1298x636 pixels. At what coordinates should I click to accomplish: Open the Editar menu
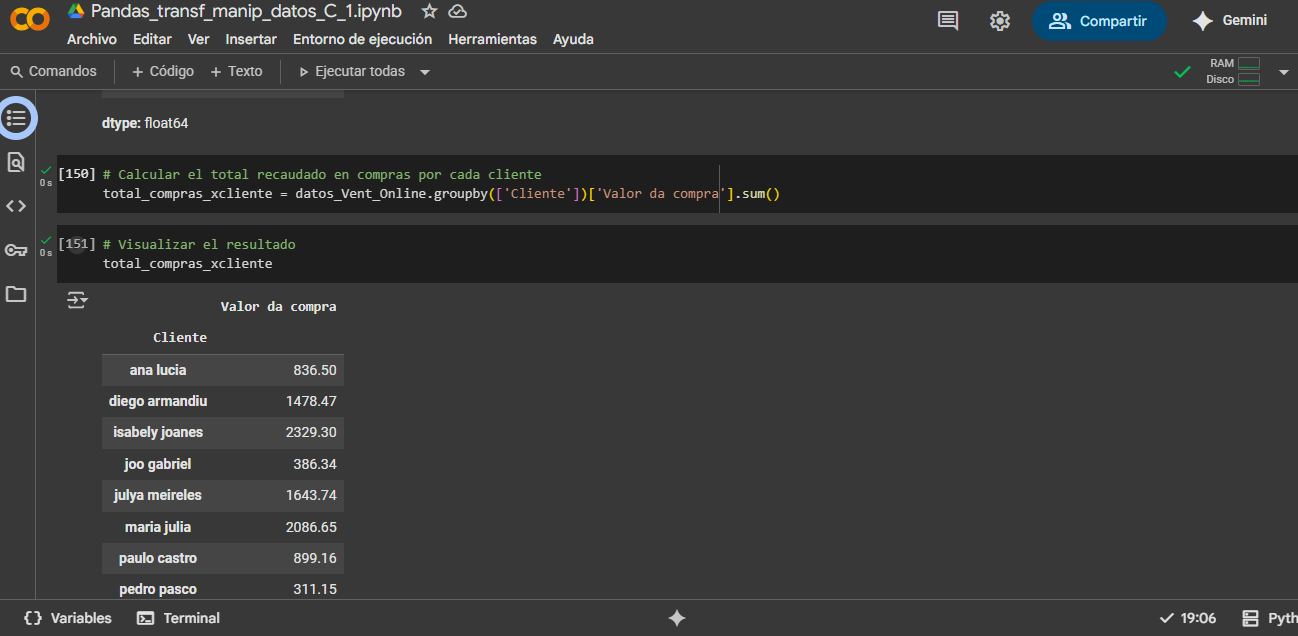[x=152, y=39]
